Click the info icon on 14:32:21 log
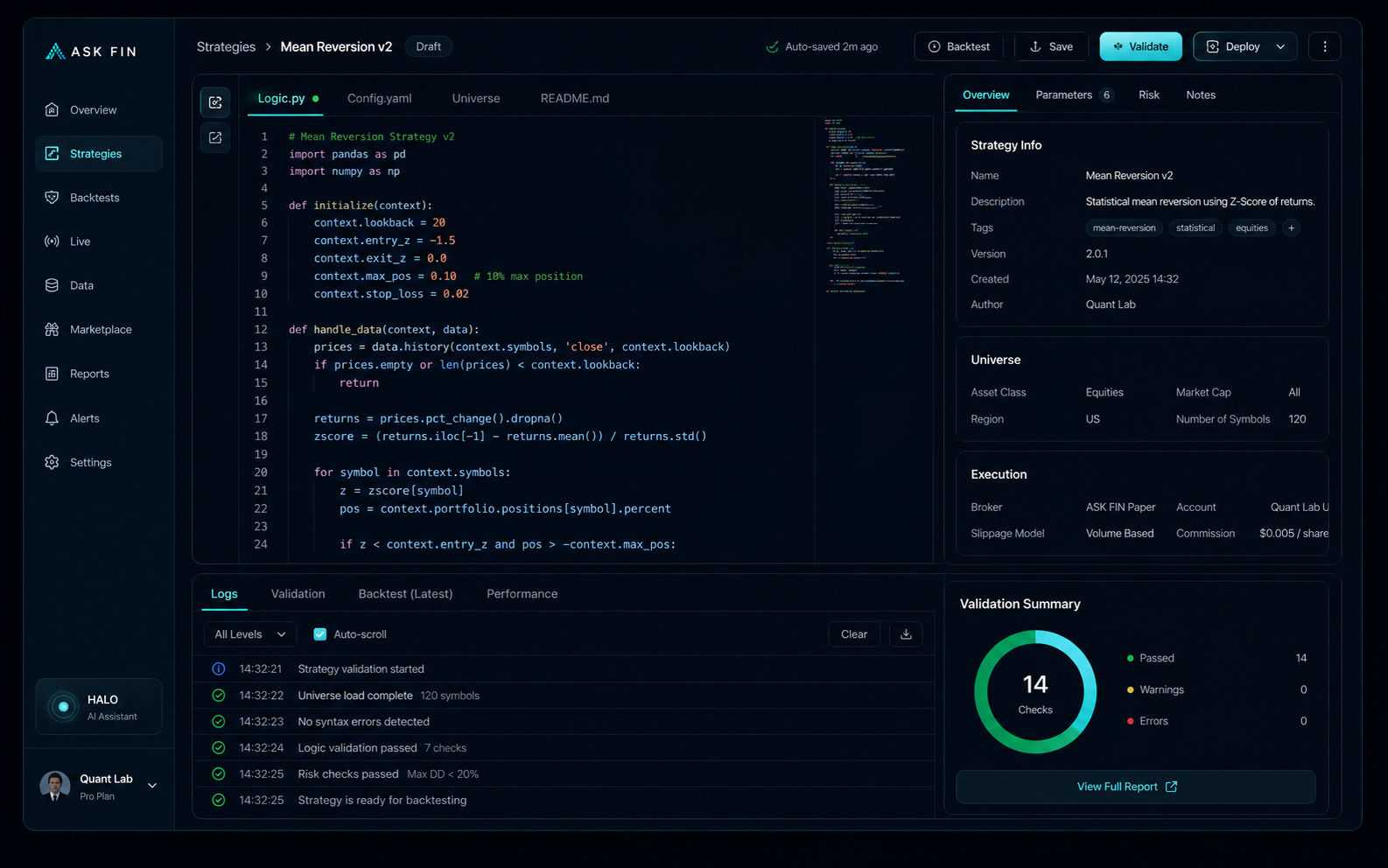This screenshot has height=868, width=1388. click(x=219, y=668)
